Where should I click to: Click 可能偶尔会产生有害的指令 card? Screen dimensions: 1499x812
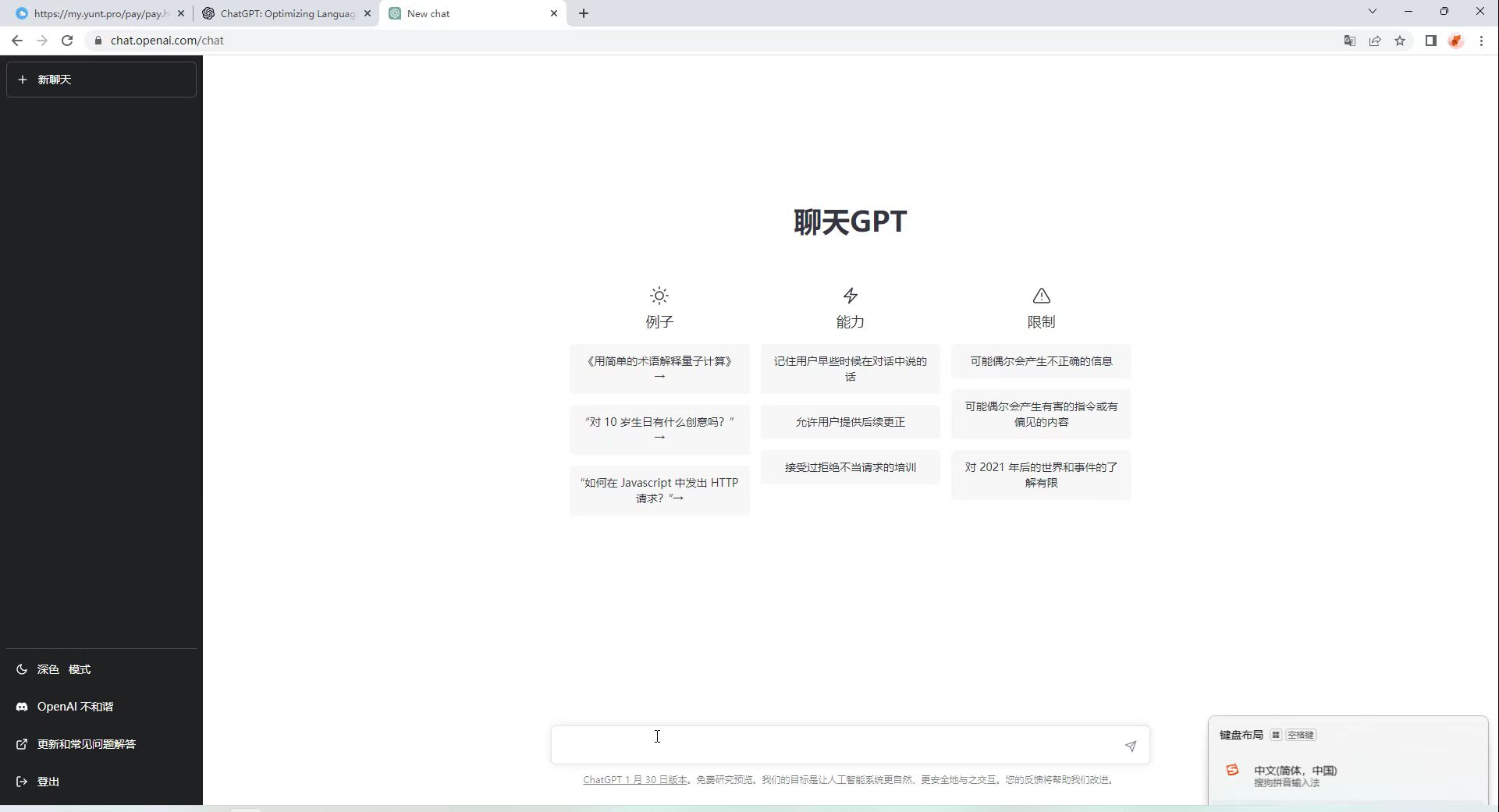[x=1041, y=414]
